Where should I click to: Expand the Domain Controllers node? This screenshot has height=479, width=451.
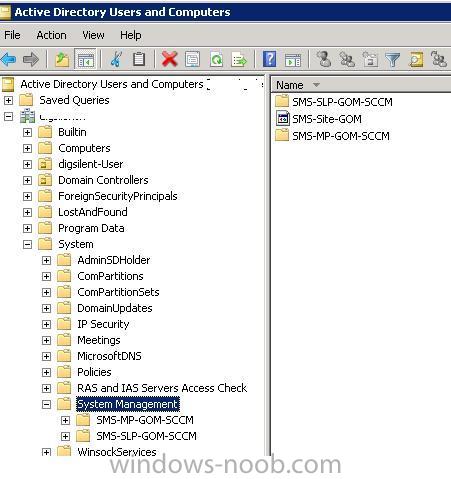click(27, 180)
